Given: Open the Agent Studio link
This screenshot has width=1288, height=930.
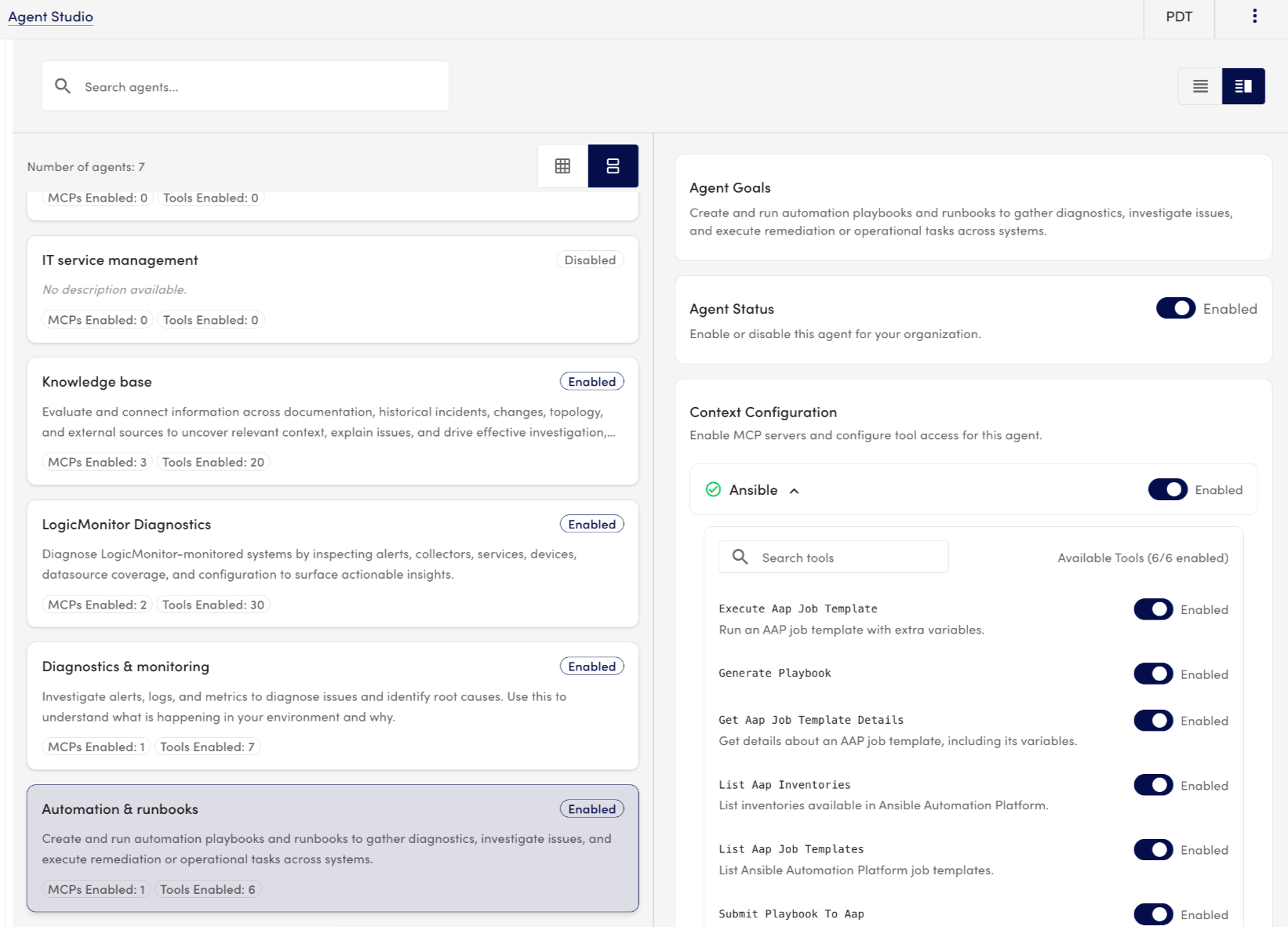Looking at the screenshot, I should (x=51, y=16).
